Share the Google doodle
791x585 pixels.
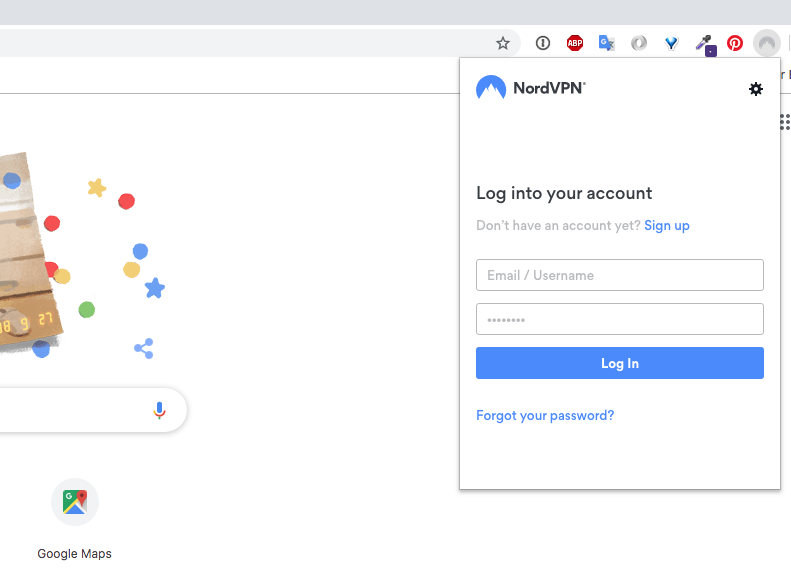(144, 348)
